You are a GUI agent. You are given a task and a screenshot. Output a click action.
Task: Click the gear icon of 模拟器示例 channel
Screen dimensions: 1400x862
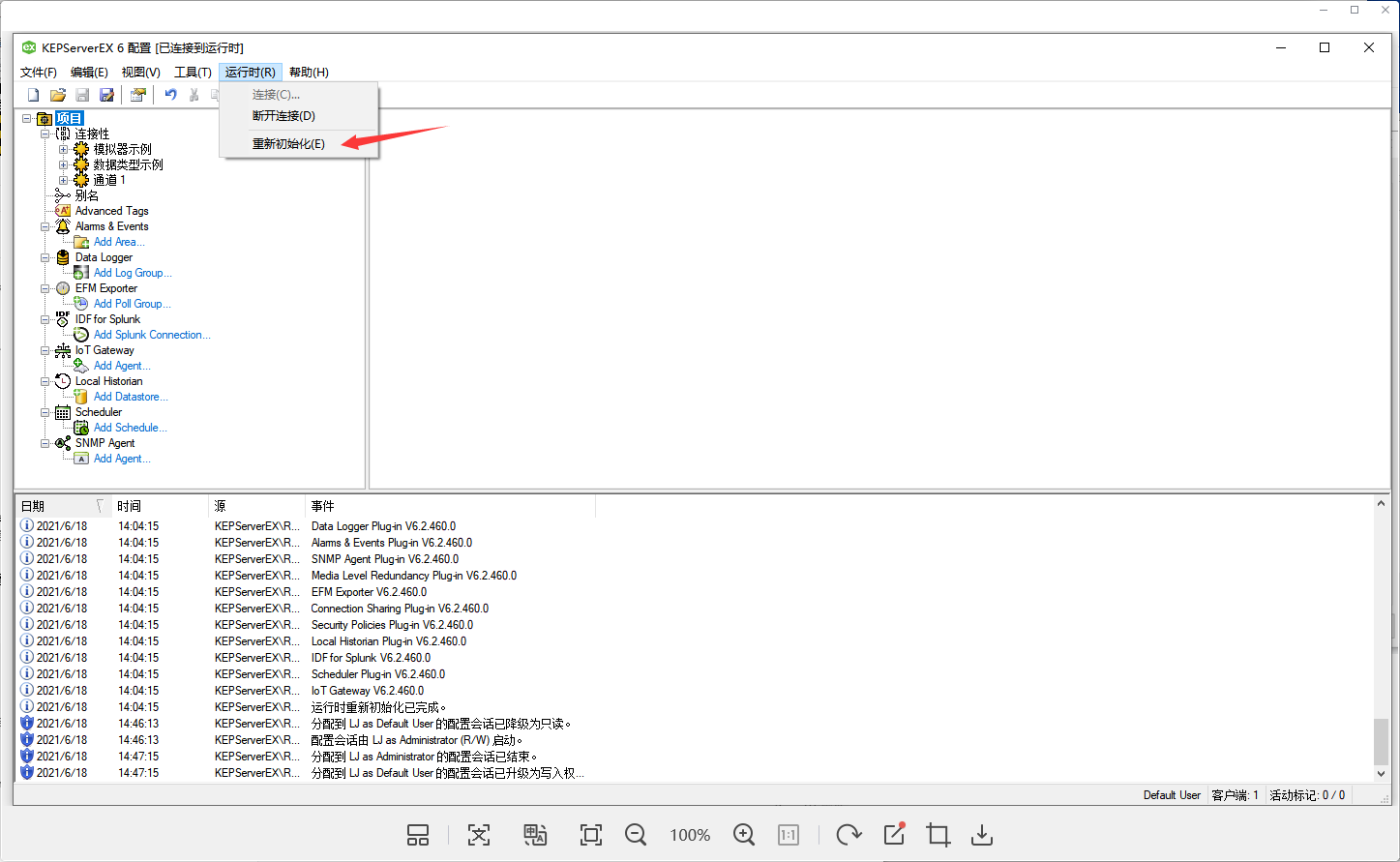point(81,149)
